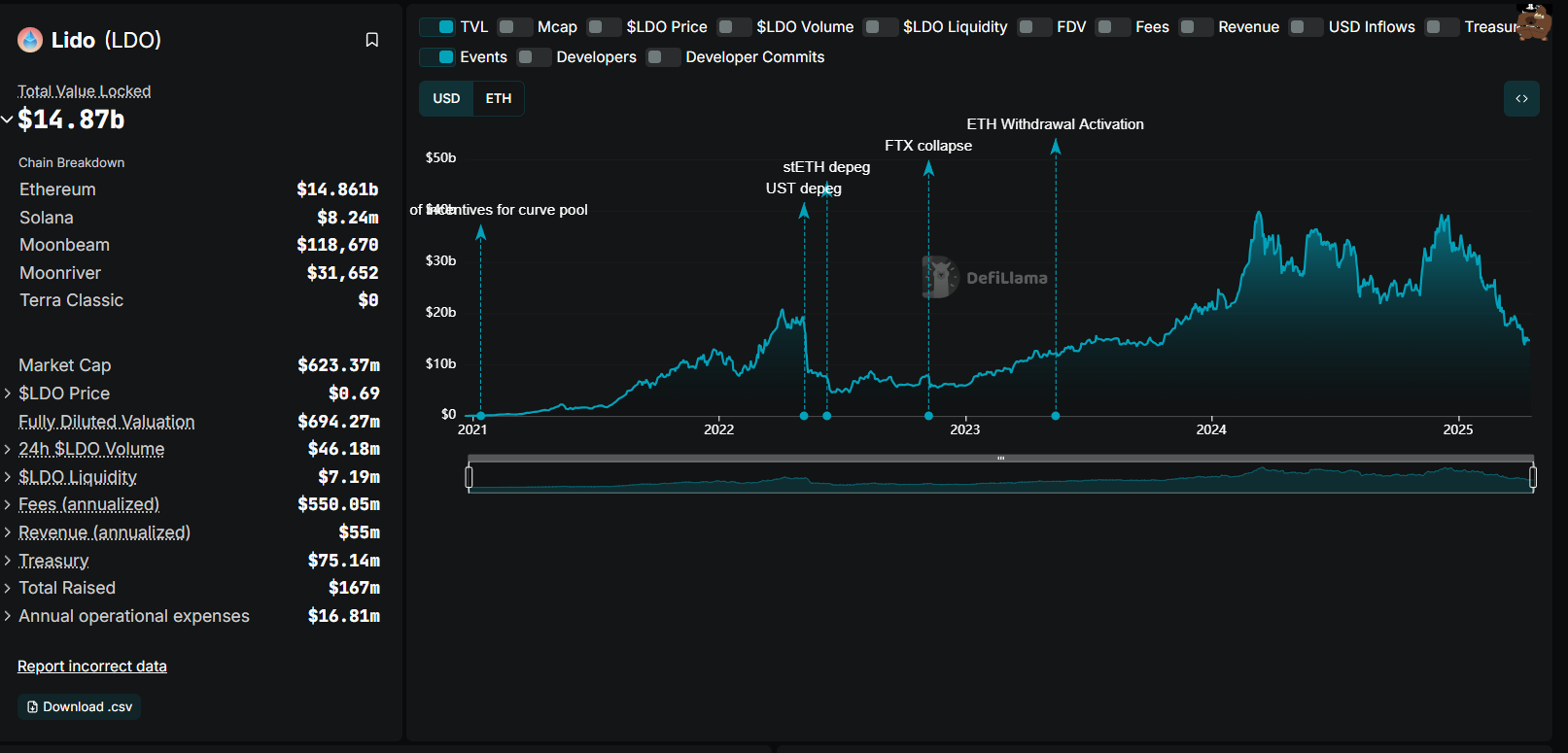Expand the $LDO Price row
1568x753 pixels.
[7, 394]
